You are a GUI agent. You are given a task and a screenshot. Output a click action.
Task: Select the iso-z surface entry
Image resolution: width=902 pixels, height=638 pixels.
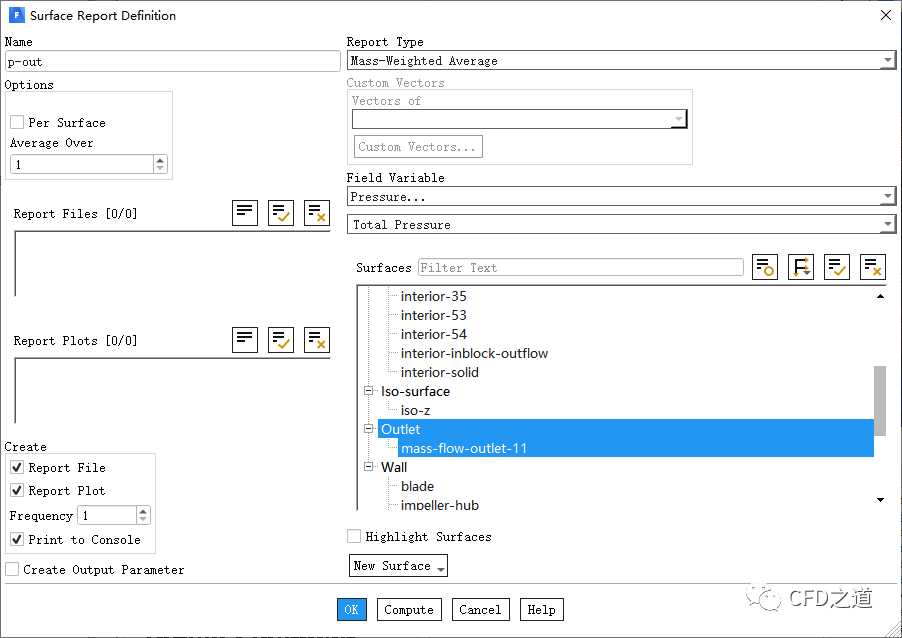pos(415,410)
